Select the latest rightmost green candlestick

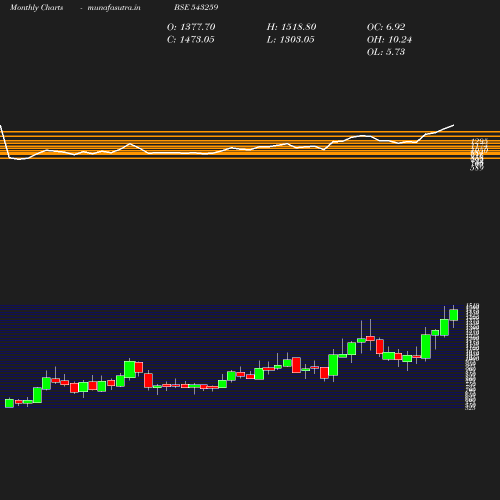(x=453, y=315)
